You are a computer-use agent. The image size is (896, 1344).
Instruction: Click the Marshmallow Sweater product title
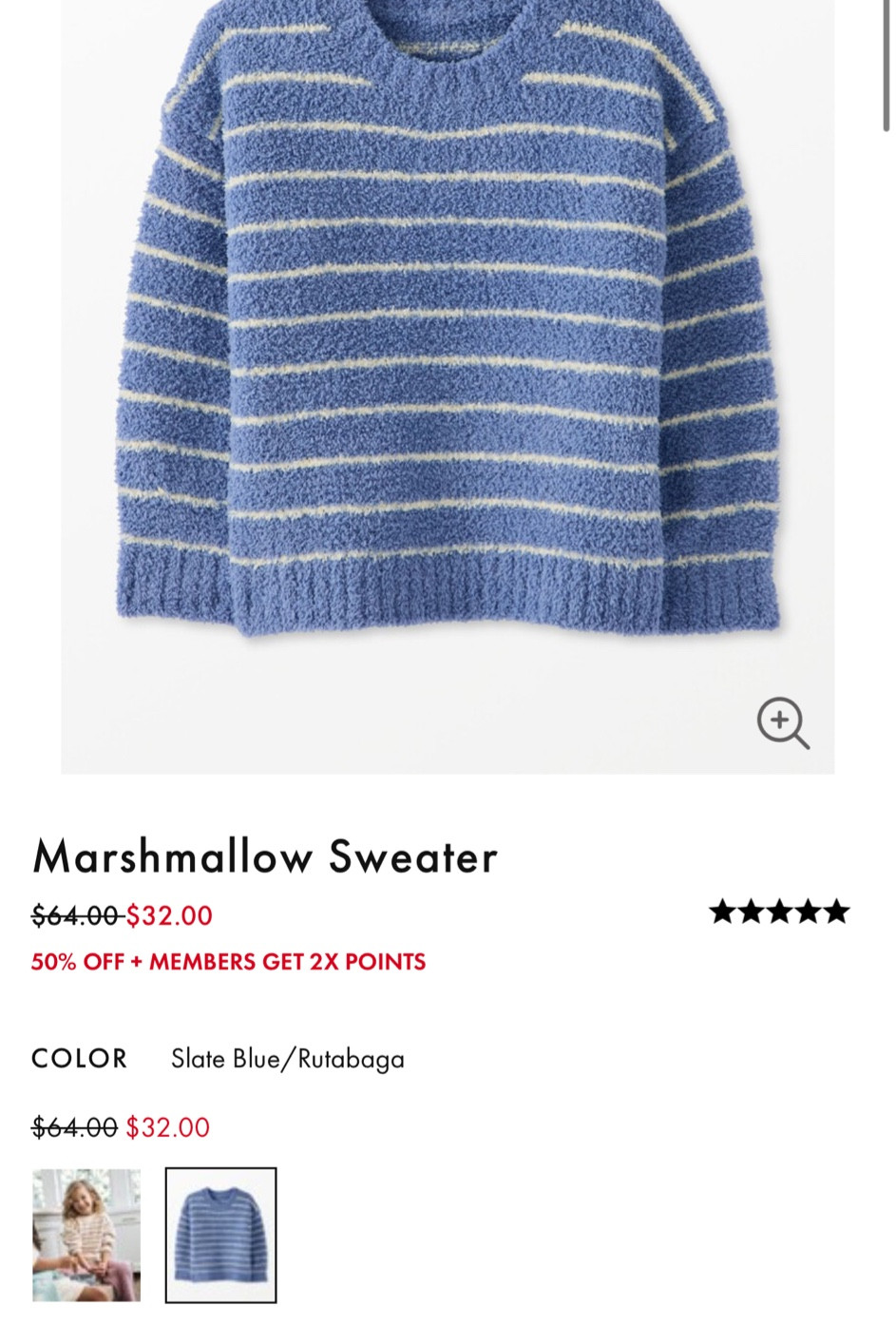(265, 856)
